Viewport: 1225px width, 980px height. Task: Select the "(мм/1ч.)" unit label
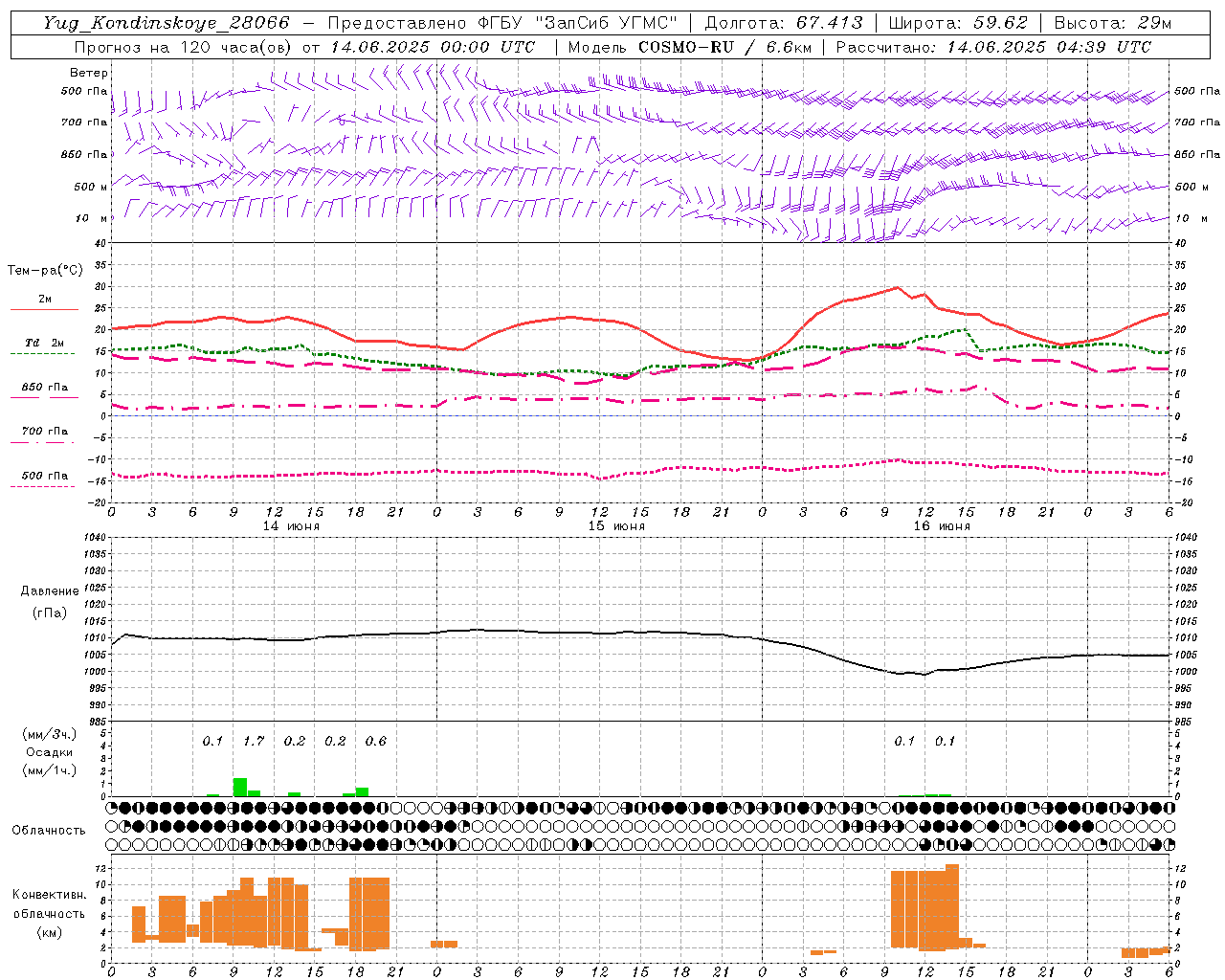pos(50,770)
